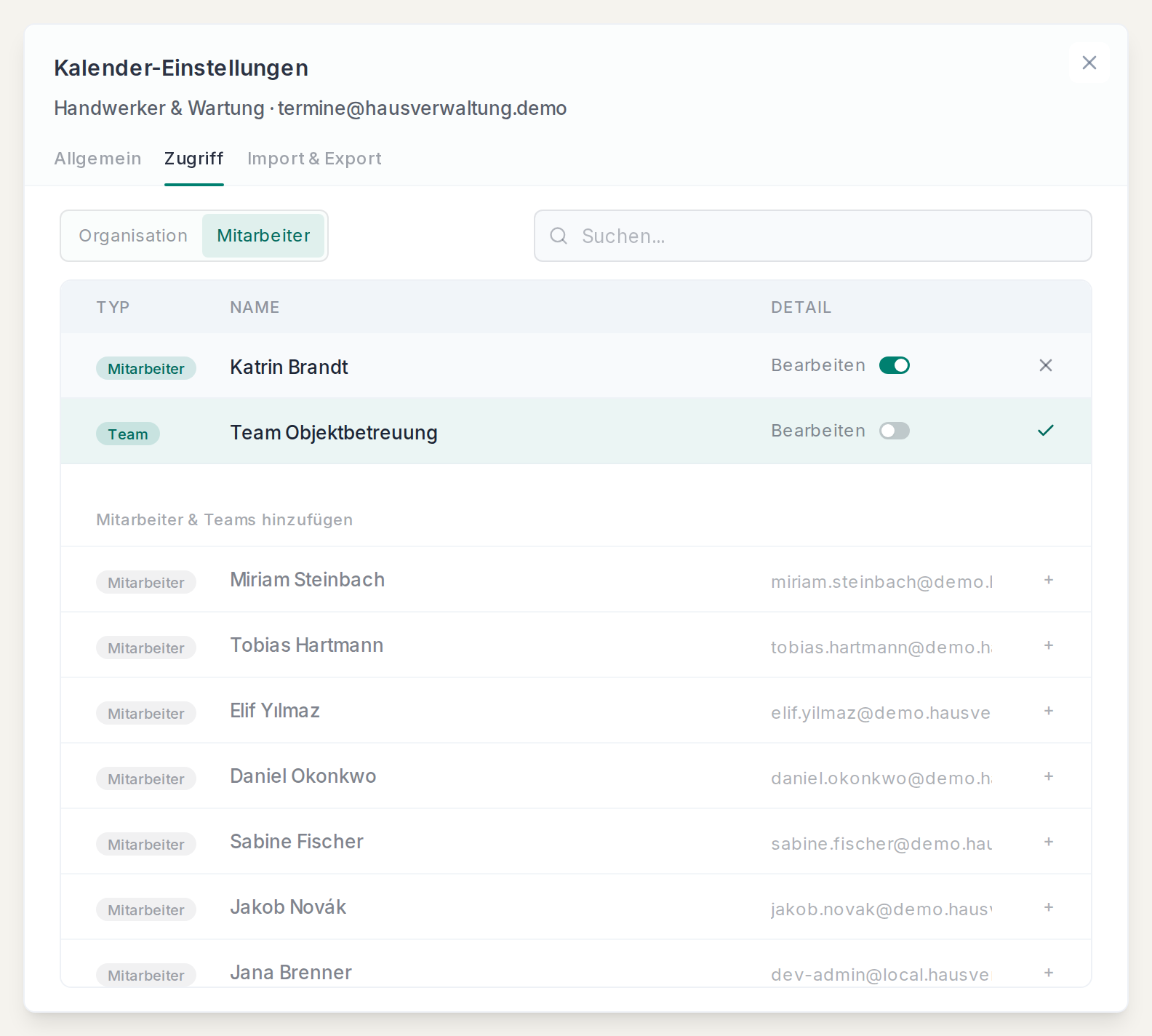Add Elif Yılmaz with the plus icon
Viewport: 1152px width, 1036px height.
(x=1049, y=711)
